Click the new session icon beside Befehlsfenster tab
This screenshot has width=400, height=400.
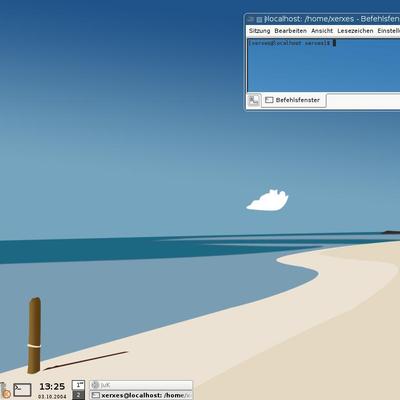[x=254, y=100]
